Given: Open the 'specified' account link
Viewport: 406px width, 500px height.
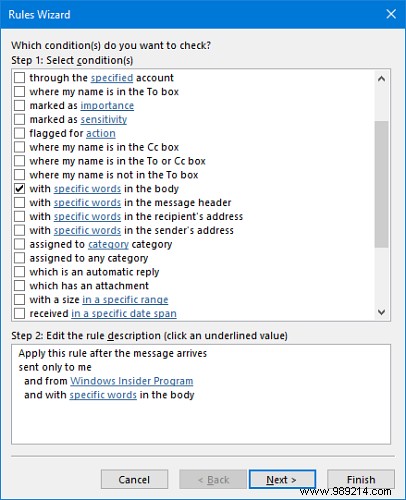Looking at the screenshot, I should tap(112, 78).
